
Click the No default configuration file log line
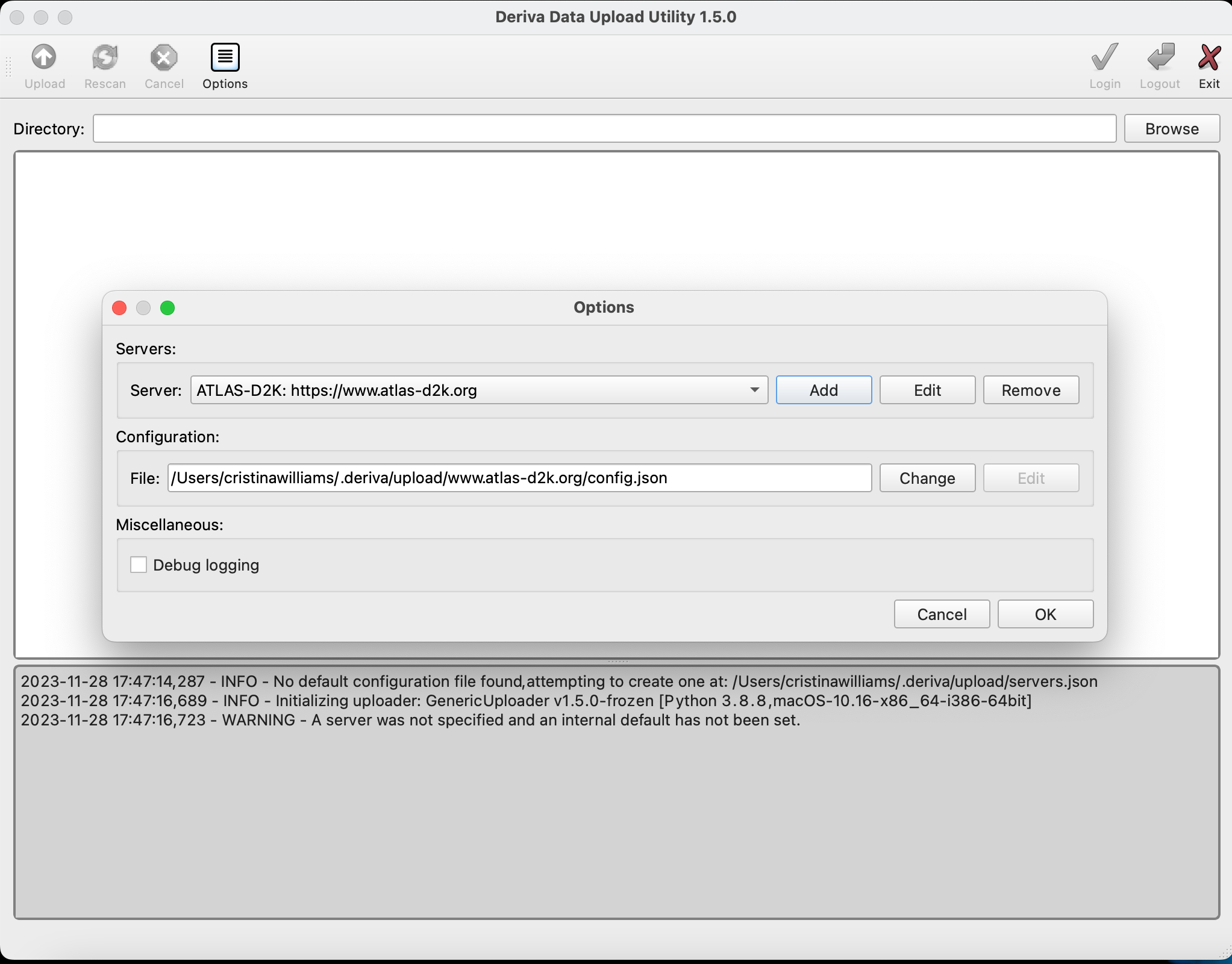pyautogui.click(x=559, y=681)
